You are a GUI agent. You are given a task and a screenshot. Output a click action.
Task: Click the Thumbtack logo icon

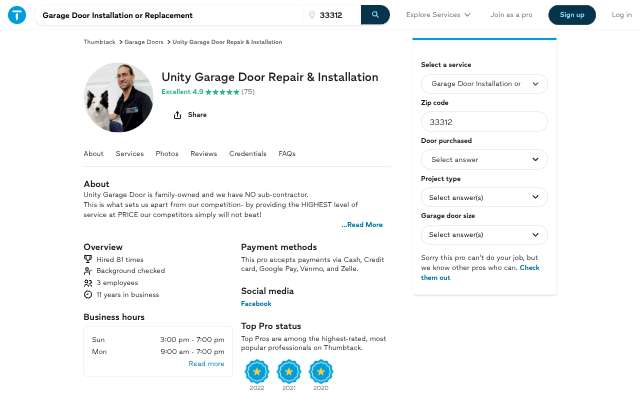pos(17,15)
